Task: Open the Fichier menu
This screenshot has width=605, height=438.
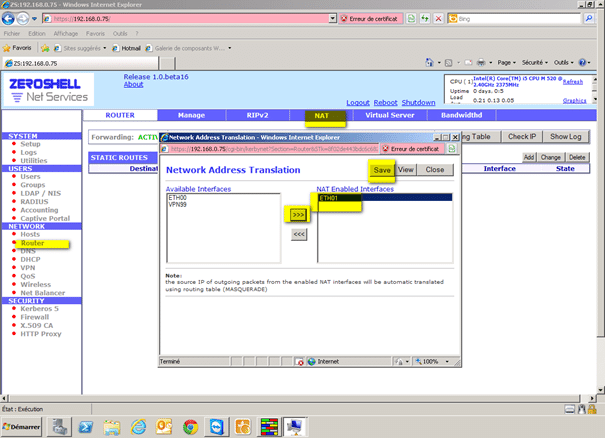Action: (12, 34)
